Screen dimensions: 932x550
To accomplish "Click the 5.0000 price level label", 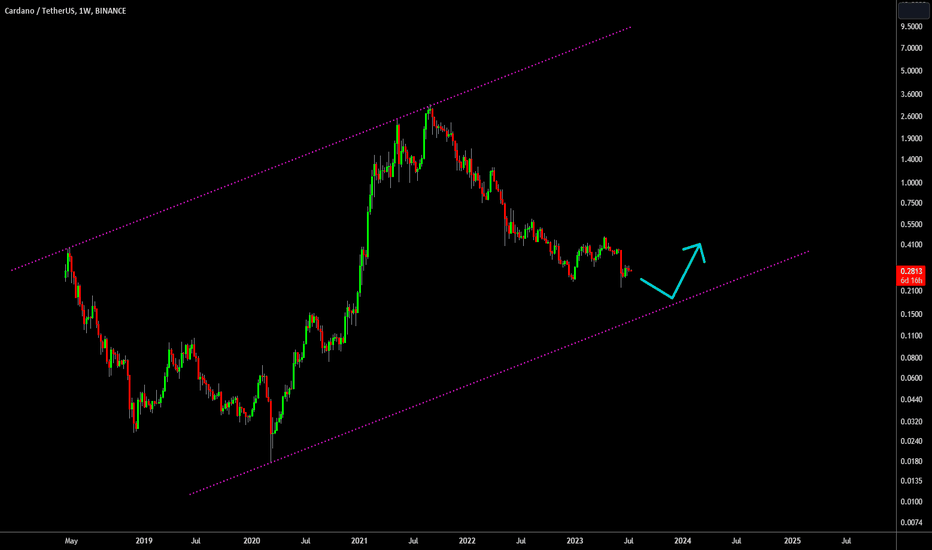I will coord(911,71).
